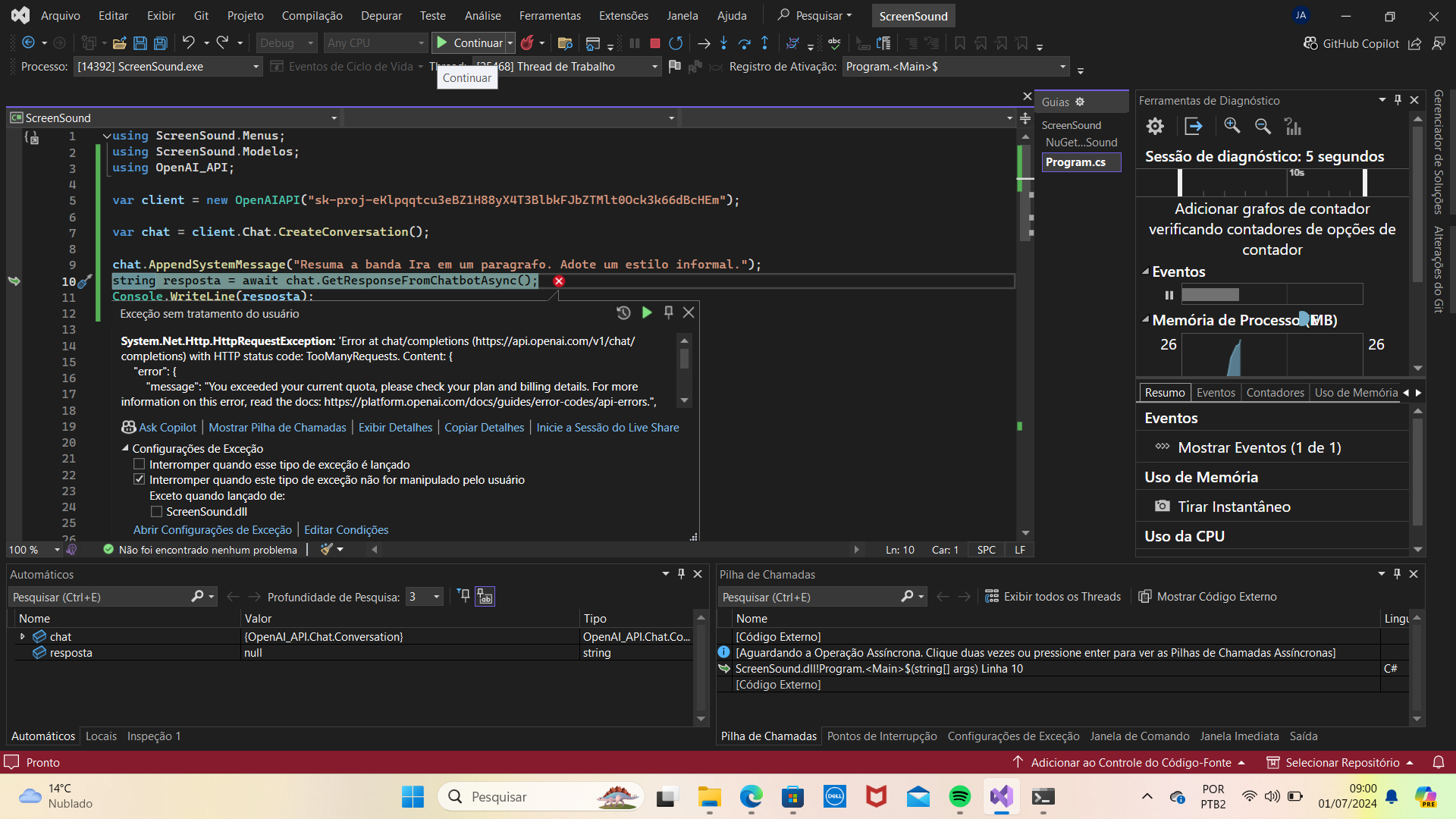Pause events with the Eventos pause icon
Viewport: 1456px width, 819px height.
pyautogui.click(x=1169, y=295)
